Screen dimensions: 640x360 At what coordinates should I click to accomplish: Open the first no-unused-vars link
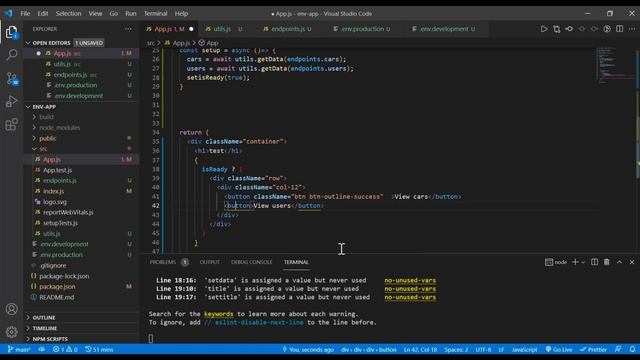410,280
